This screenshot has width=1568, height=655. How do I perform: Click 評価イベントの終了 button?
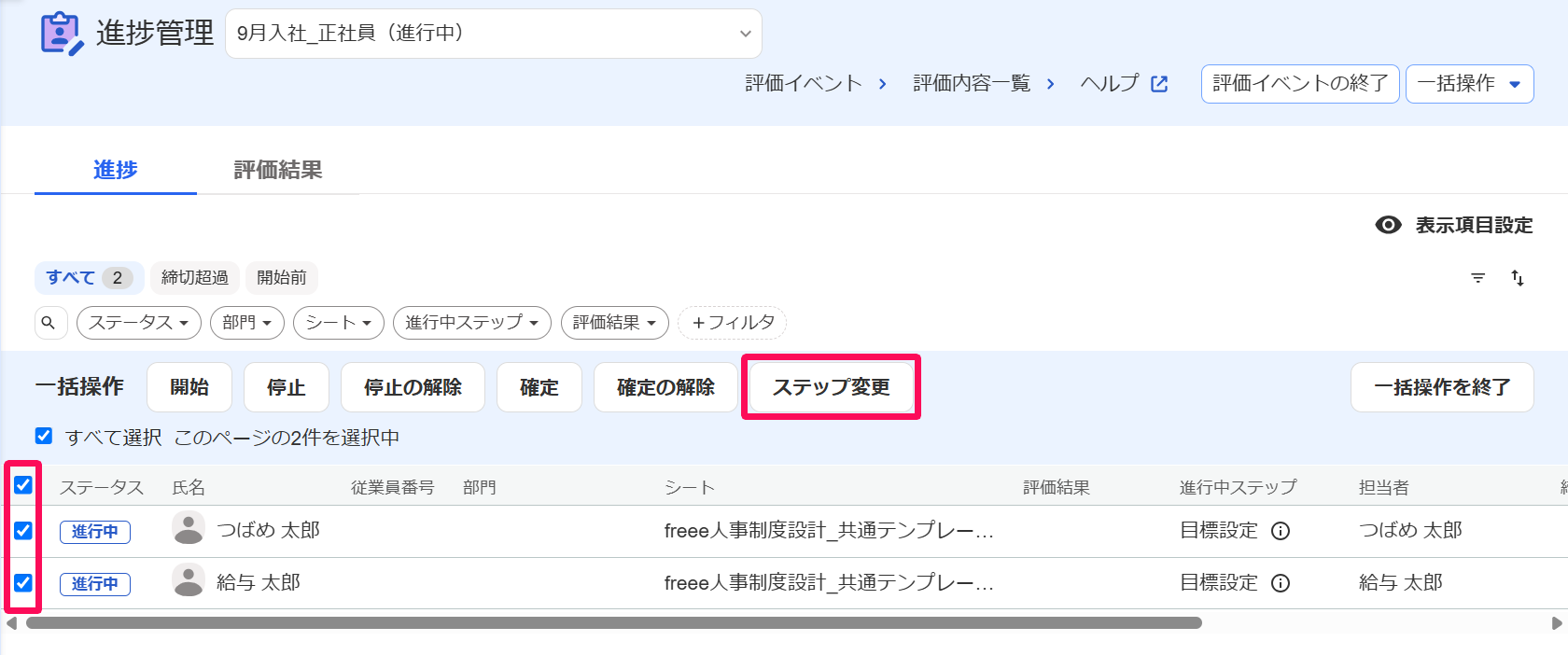(1300, 84)
